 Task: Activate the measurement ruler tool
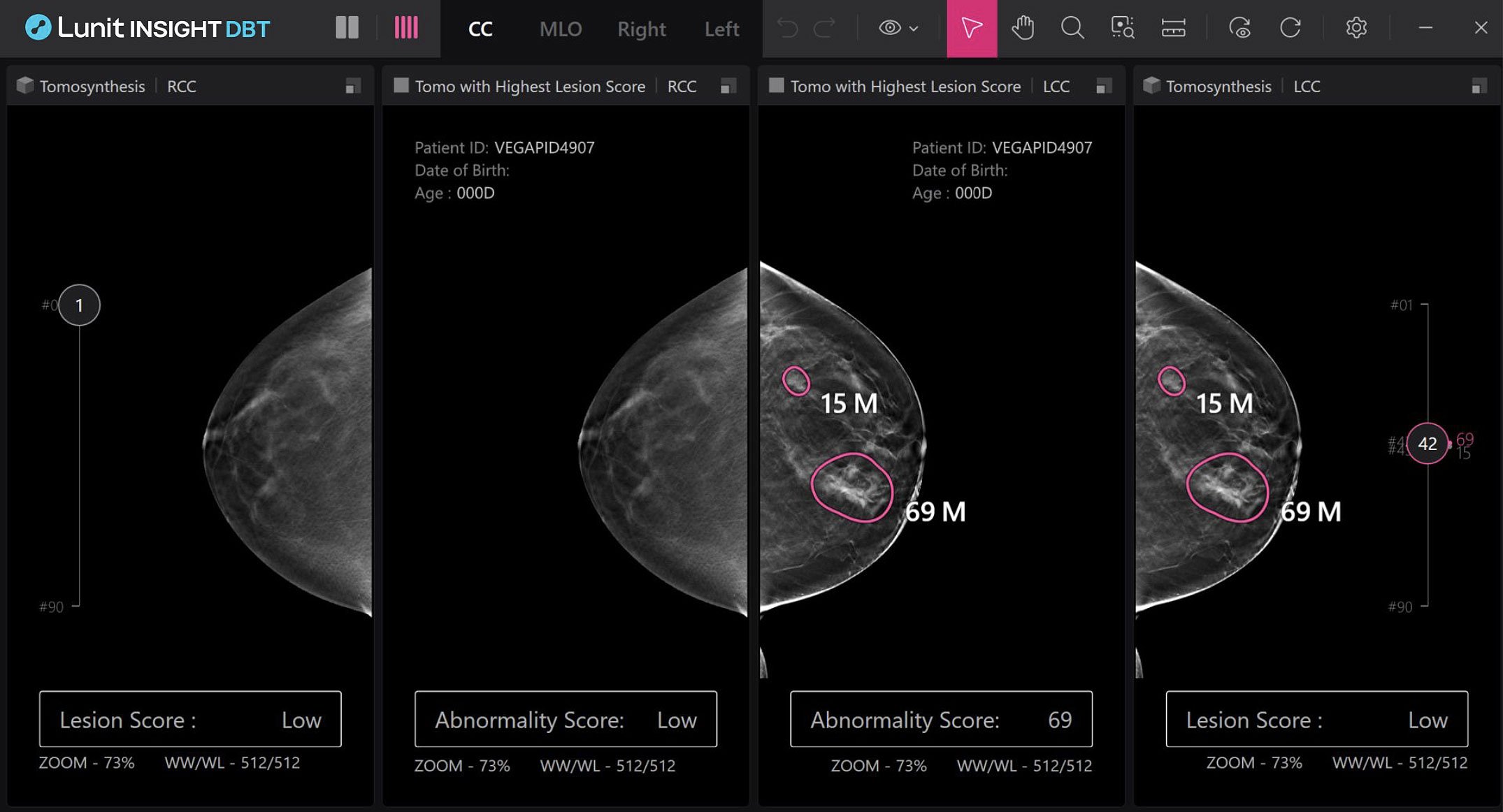point(1173,28)
